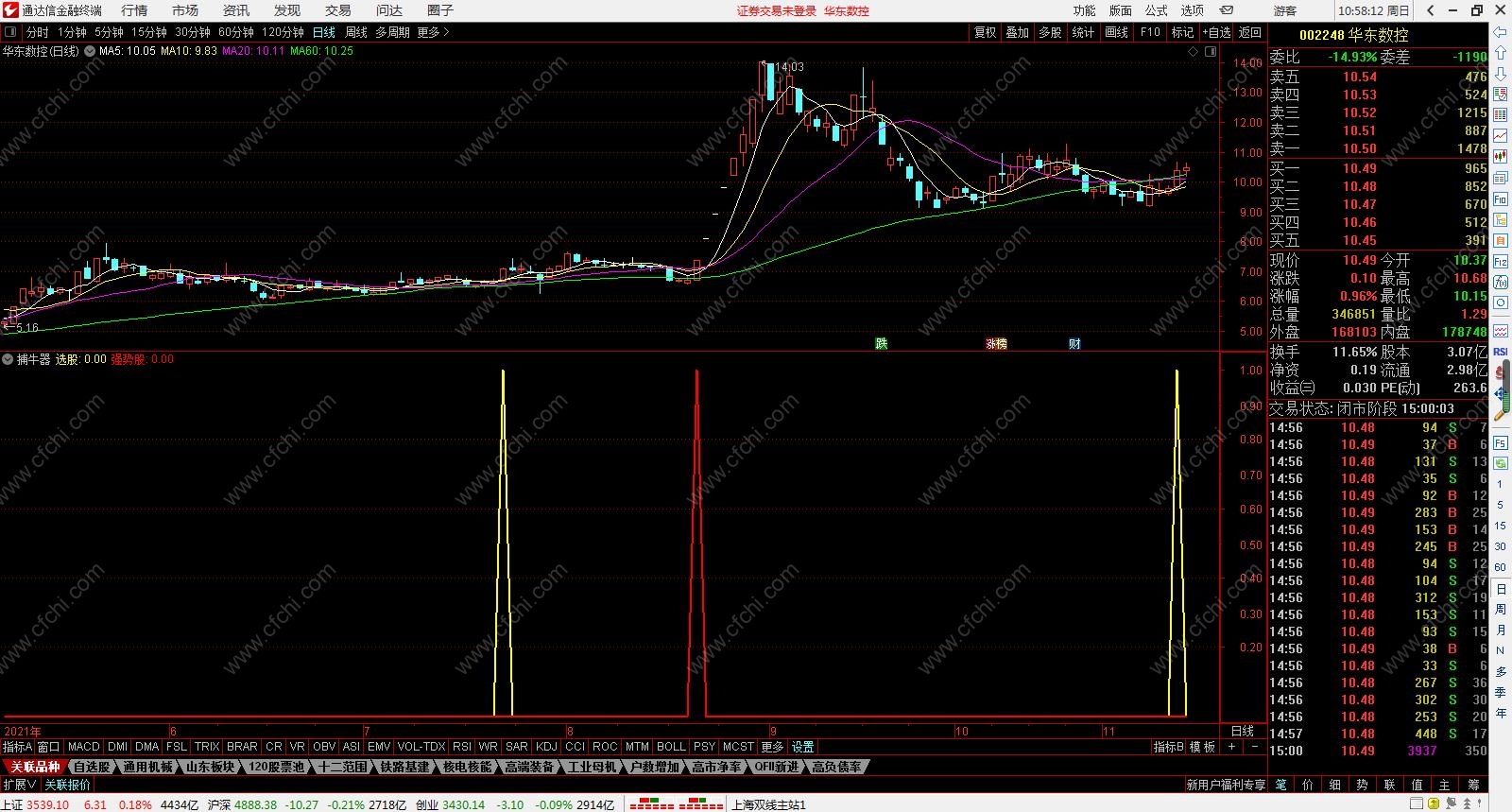Toggle the main chart indicator circle button

click(x=90, y=51)
